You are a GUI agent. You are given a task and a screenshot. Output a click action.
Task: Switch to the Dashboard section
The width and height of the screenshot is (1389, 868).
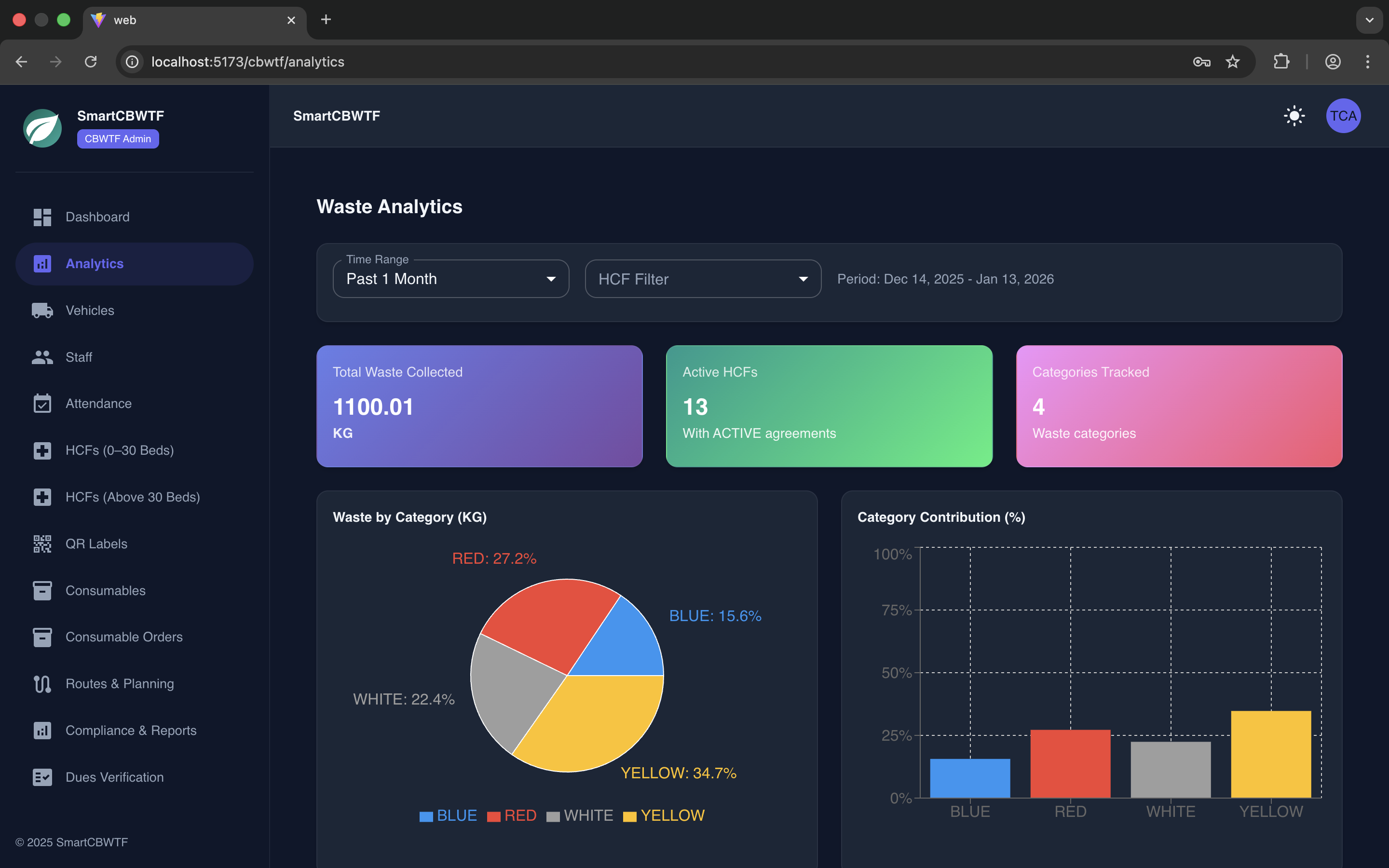point(97,217)
